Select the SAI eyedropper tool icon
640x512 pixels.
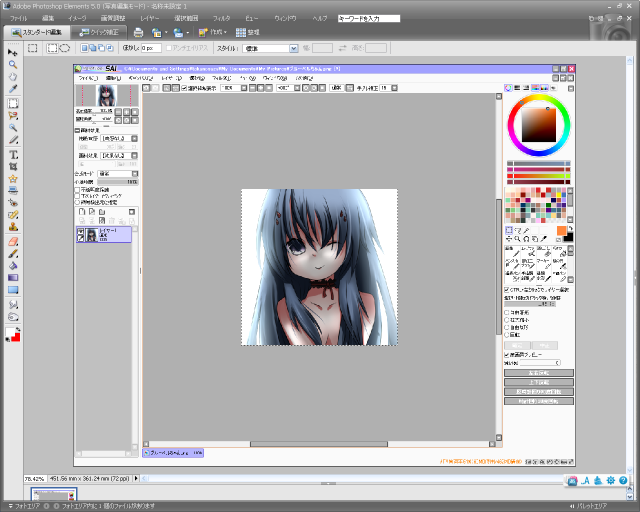543,239
